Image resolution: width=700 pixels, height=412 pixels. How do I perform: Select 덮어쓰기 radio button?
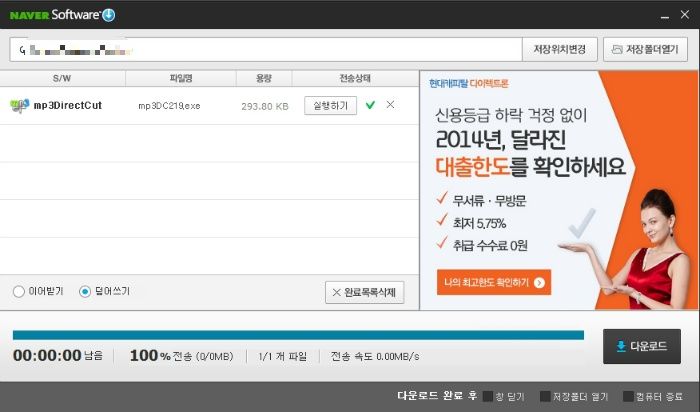pyautogui.click(x=85, y=292)
